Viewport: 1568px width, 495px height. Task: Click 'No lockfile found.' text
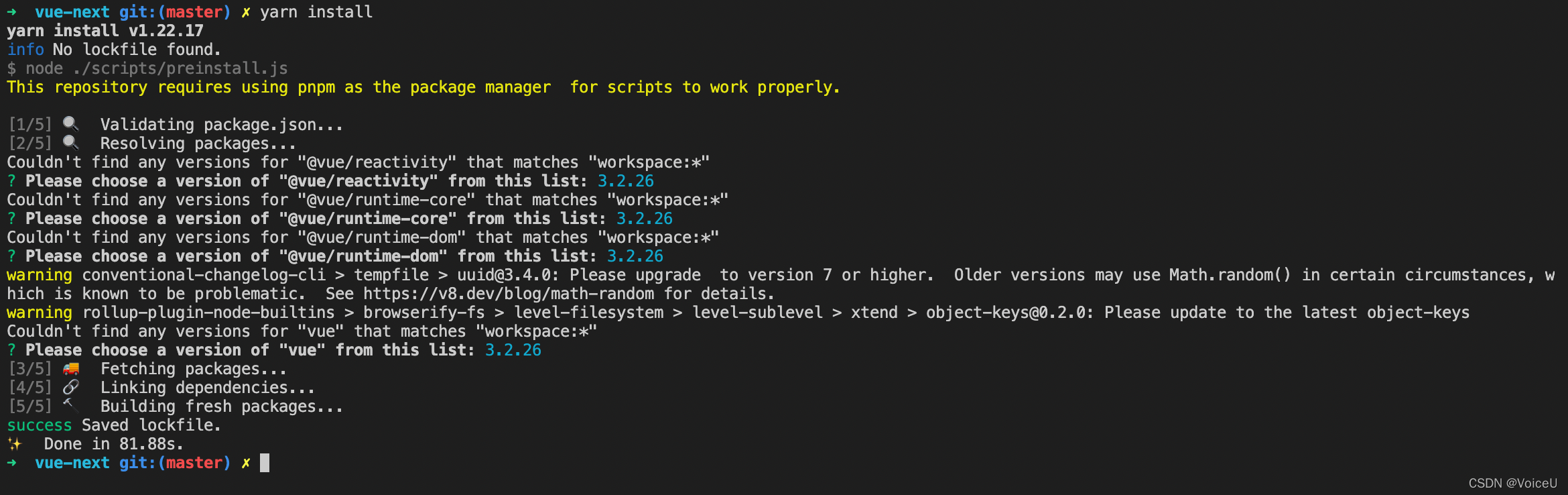click(137, 50)
